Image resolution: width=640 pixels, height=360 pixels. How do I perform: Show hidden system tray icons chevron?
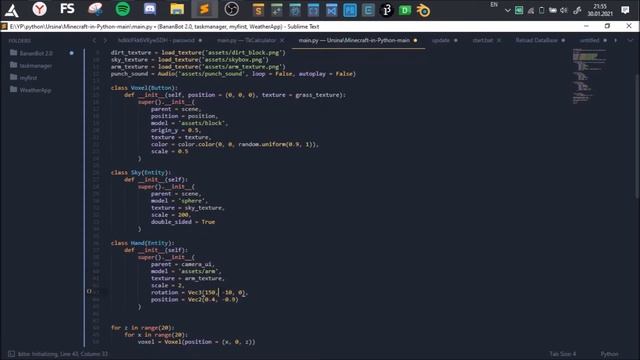point(507,11)
